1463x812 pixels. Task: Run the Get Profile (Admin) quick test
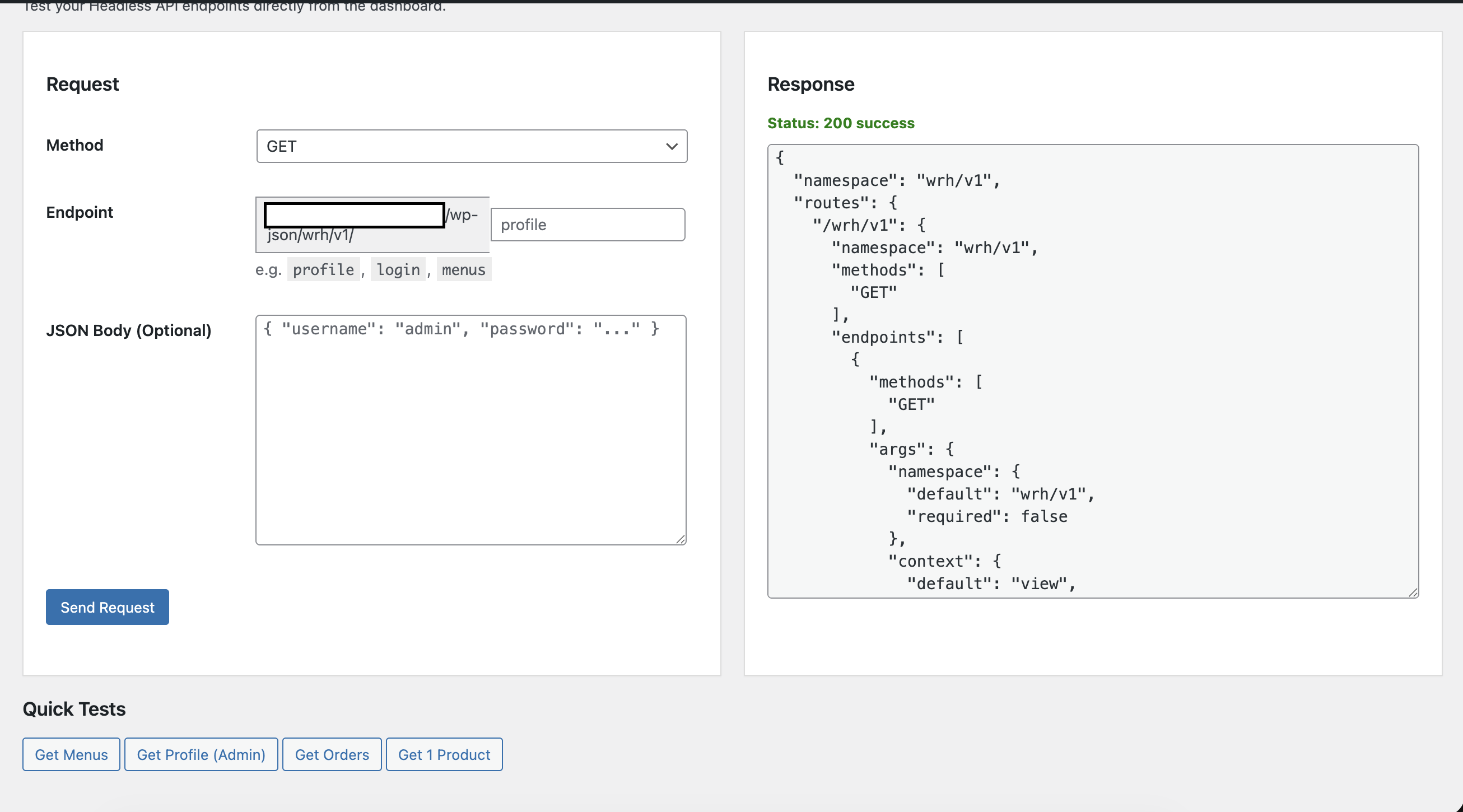click(201, 754)
